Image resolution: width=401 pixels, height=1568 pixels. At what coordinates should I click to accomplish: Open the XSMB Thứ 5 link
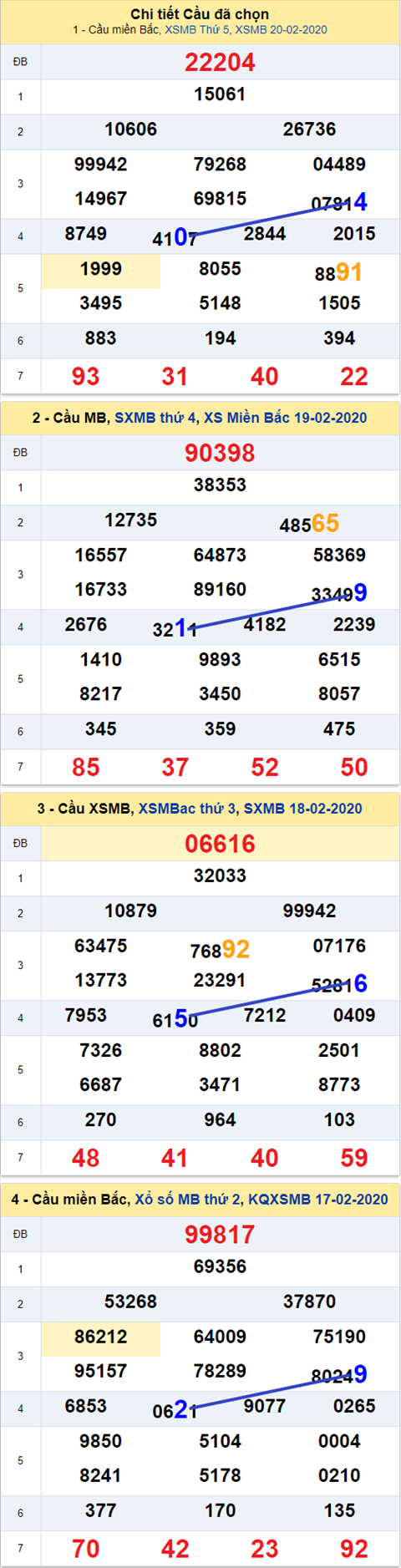tap(196, 30)
